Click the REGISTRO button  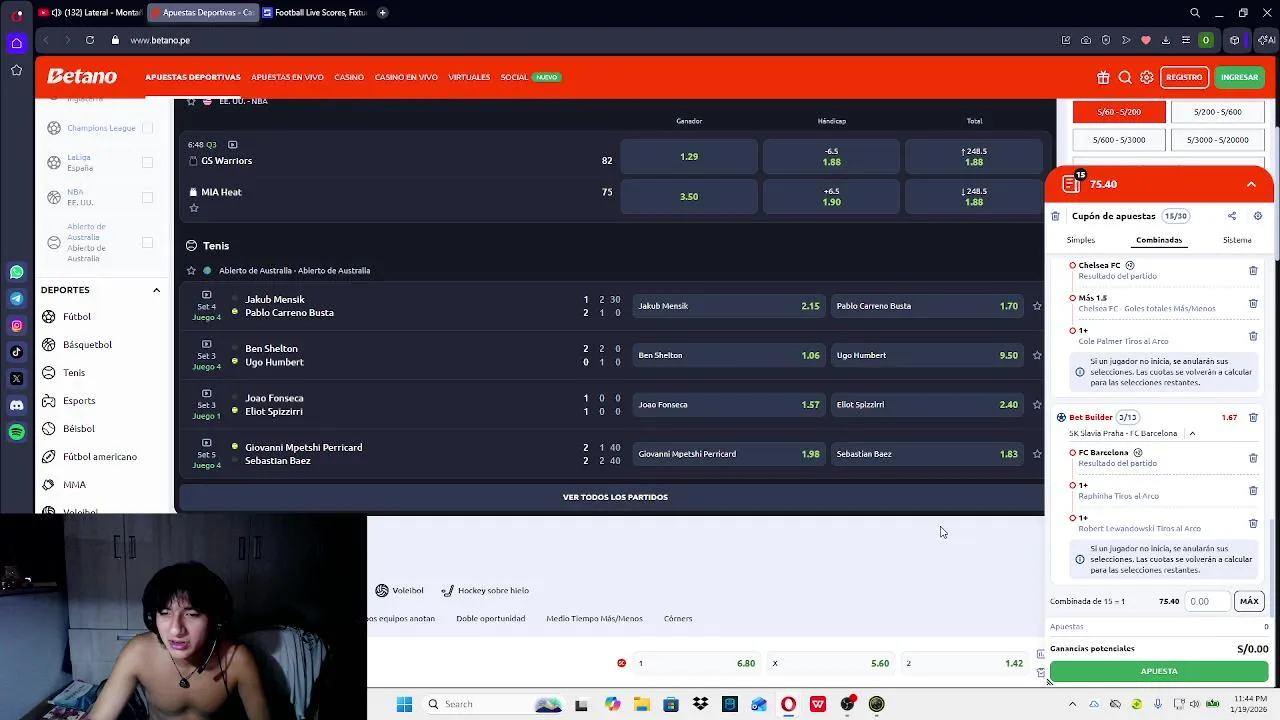[x=1184, y=77]
